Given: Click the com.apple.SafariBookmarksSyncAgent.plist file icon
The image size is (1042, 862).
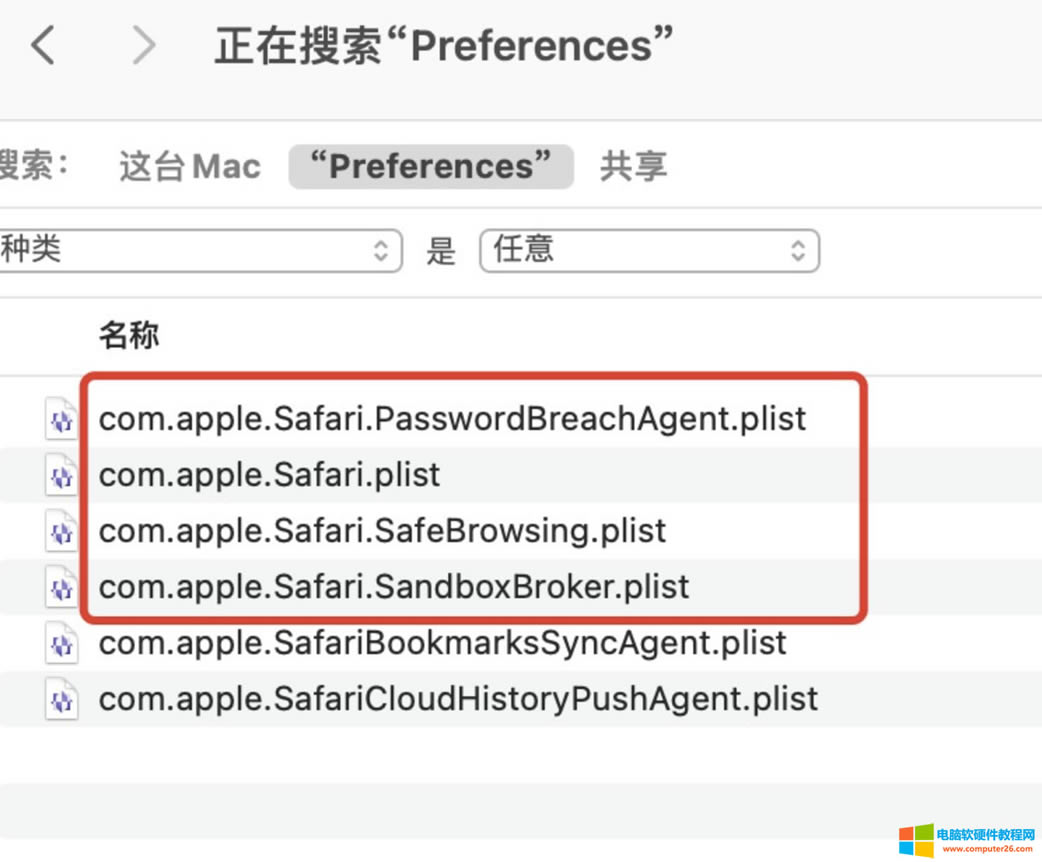Looking at the screenshot, I should tap(62, 643).
